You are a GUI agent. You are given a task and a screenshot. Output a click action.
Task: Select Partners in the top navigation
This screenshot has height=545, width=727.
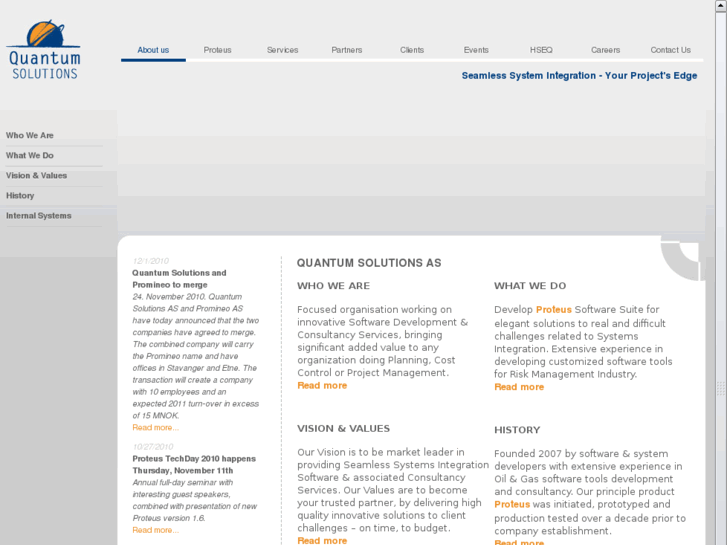click(347, 50)
